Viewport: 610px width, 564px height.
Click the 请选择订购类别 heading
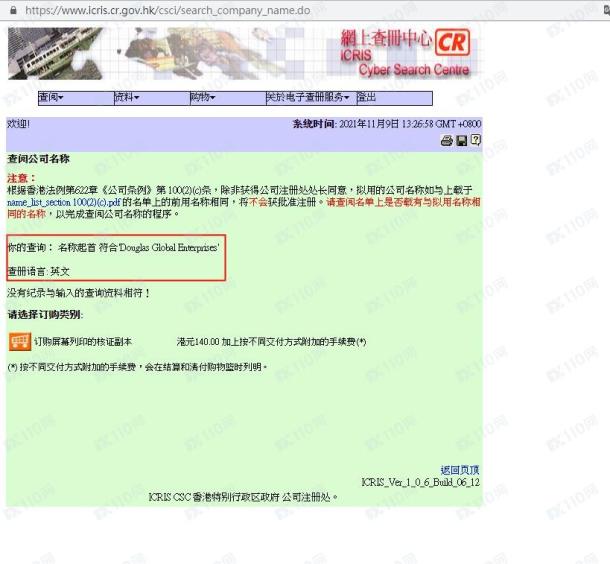45,315
